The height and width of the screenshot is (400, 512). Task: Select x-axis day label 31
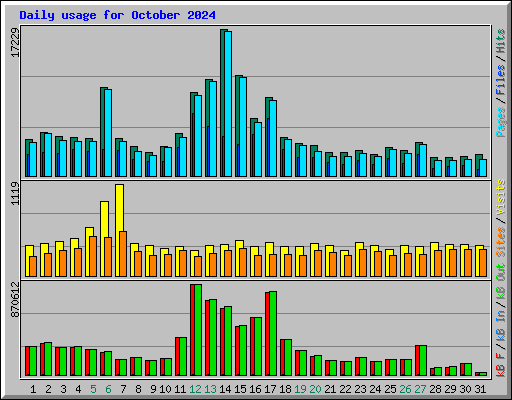pos(480,389)
